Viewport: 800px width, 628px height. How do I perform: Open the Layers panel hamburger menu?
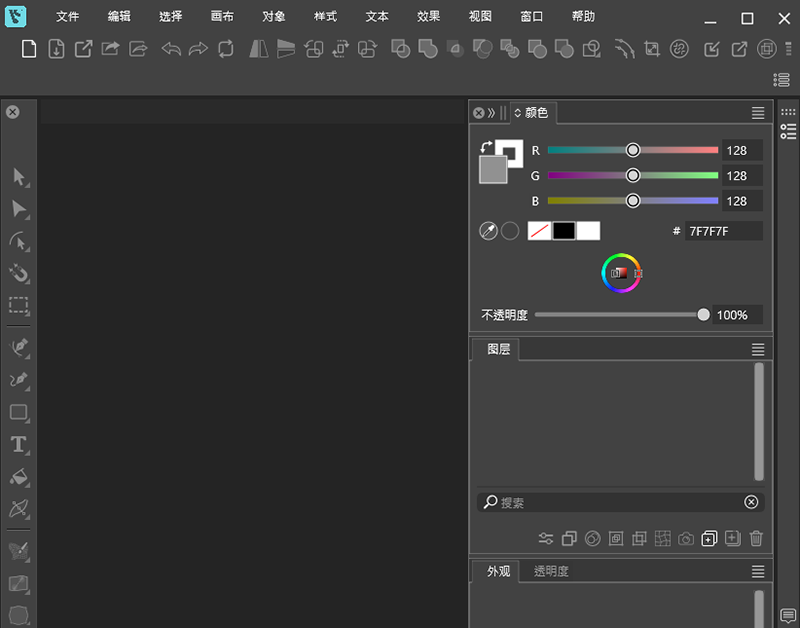tap(758, 349)
